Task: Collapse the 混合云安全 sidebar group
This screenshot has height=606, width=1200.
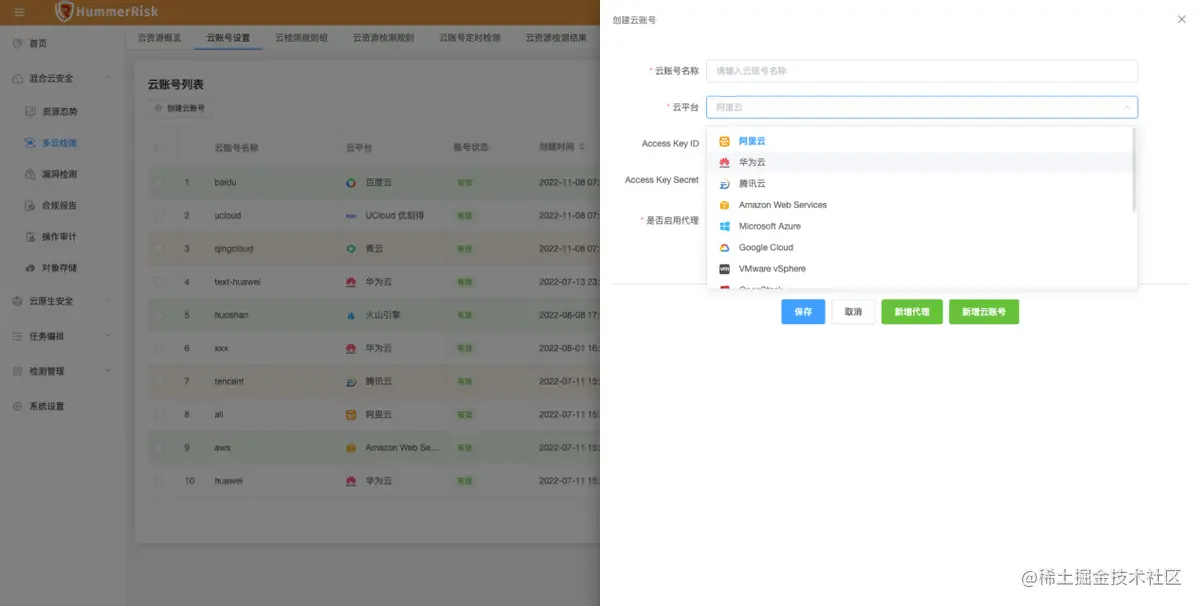Action: point(62,78)
